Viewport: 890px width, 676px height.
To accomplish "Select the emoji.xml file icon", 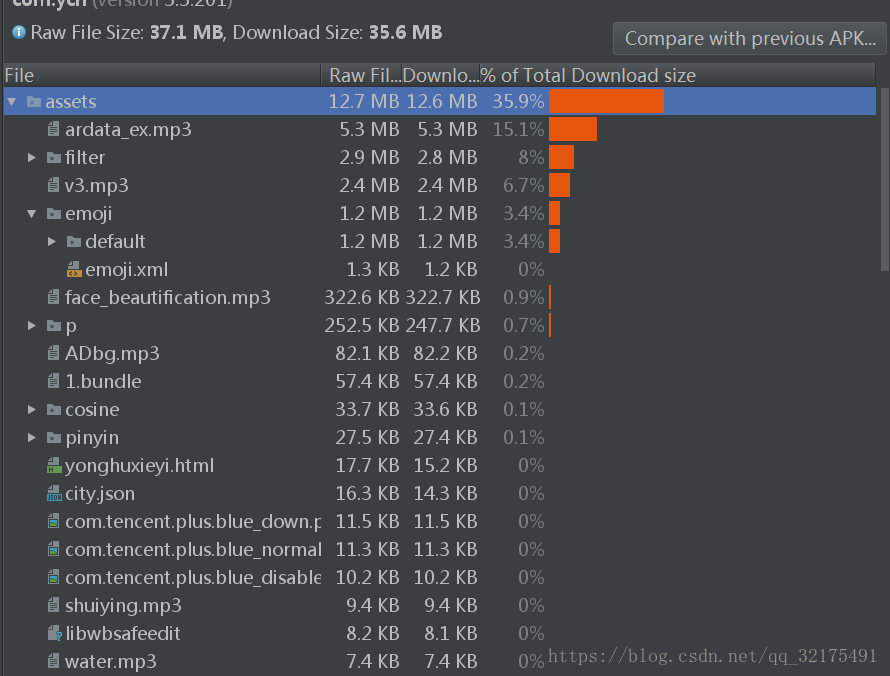I will pyautogui.click(x=74, y=270).
